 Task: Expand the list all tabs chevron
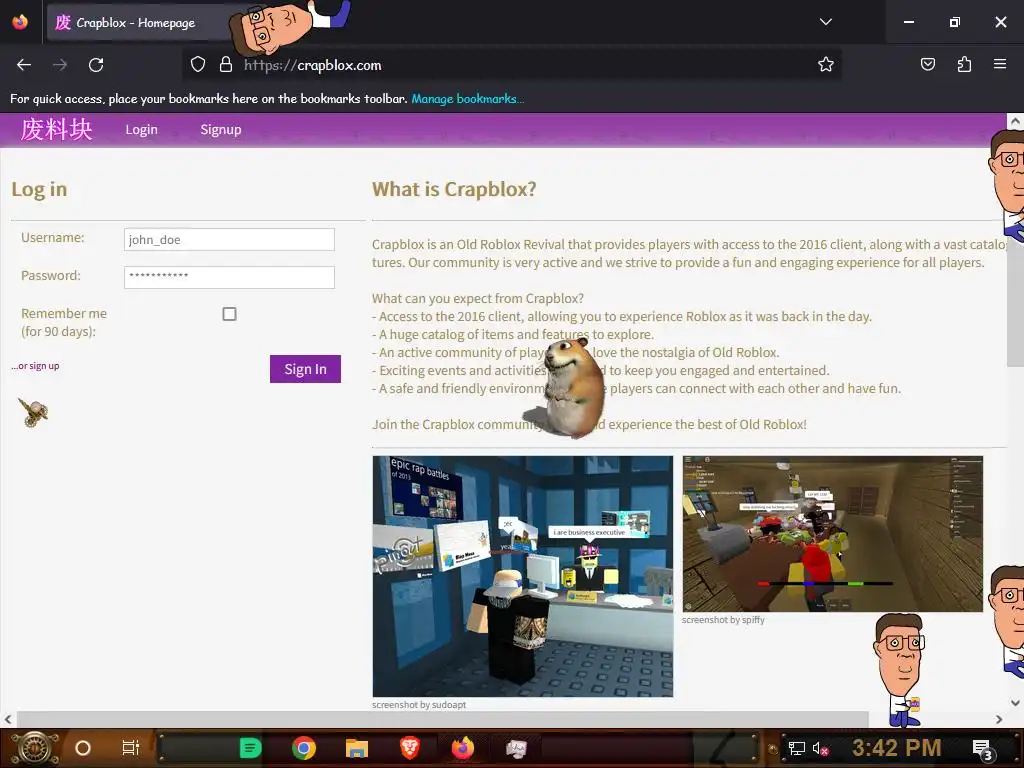click(x=825, y=22)
